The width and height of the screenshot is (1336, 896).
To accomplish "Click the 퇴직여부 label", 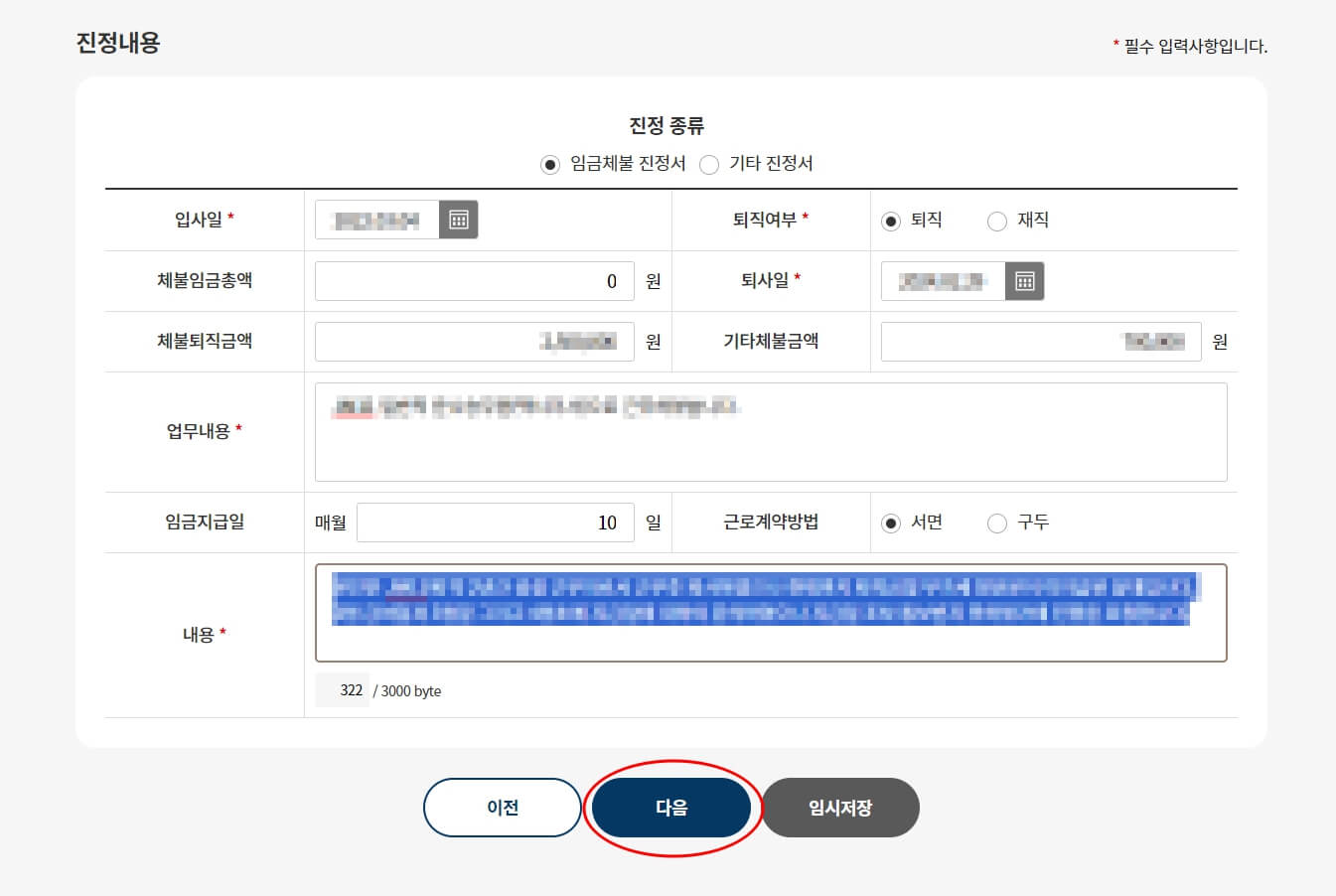I will 765,220.
